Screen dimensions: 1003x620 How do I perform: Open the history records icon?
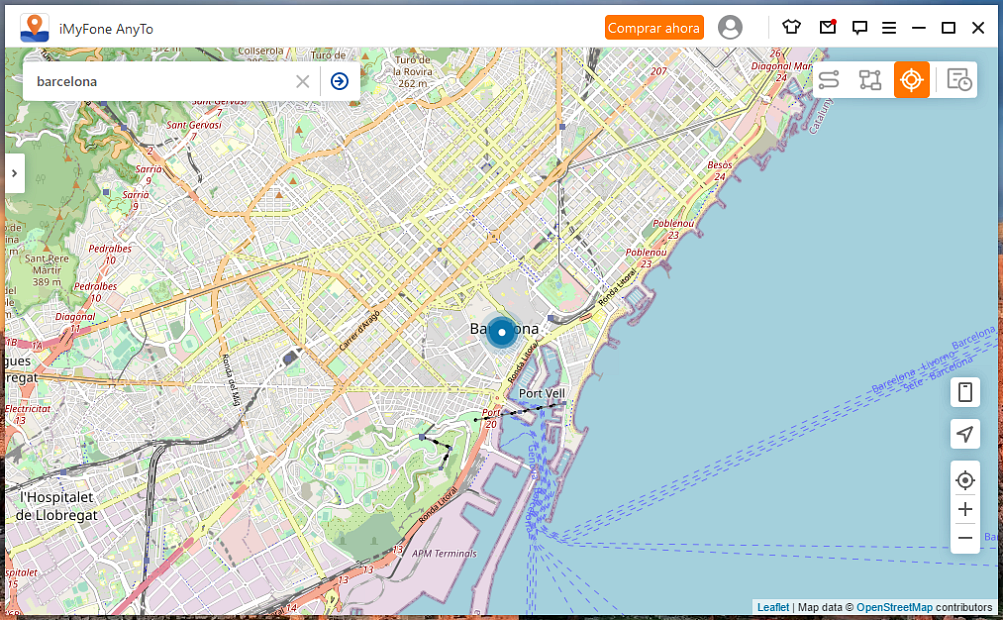[959, 80]
